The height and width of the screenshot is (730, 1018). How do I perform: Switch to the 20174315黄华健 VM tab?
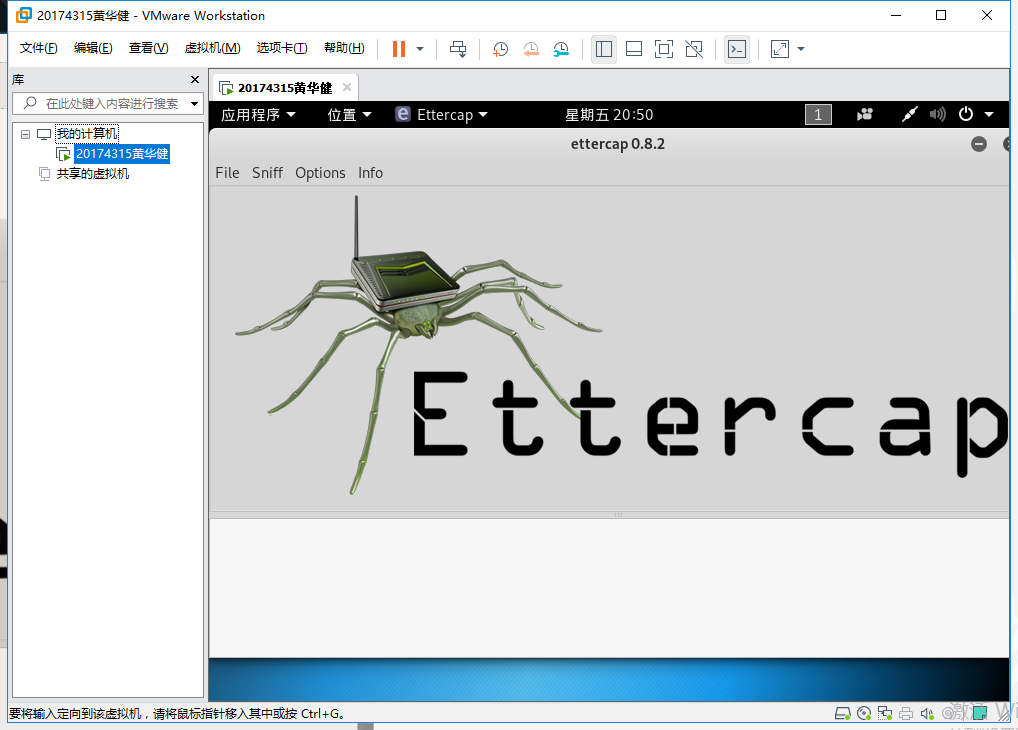tap(285, 88)
